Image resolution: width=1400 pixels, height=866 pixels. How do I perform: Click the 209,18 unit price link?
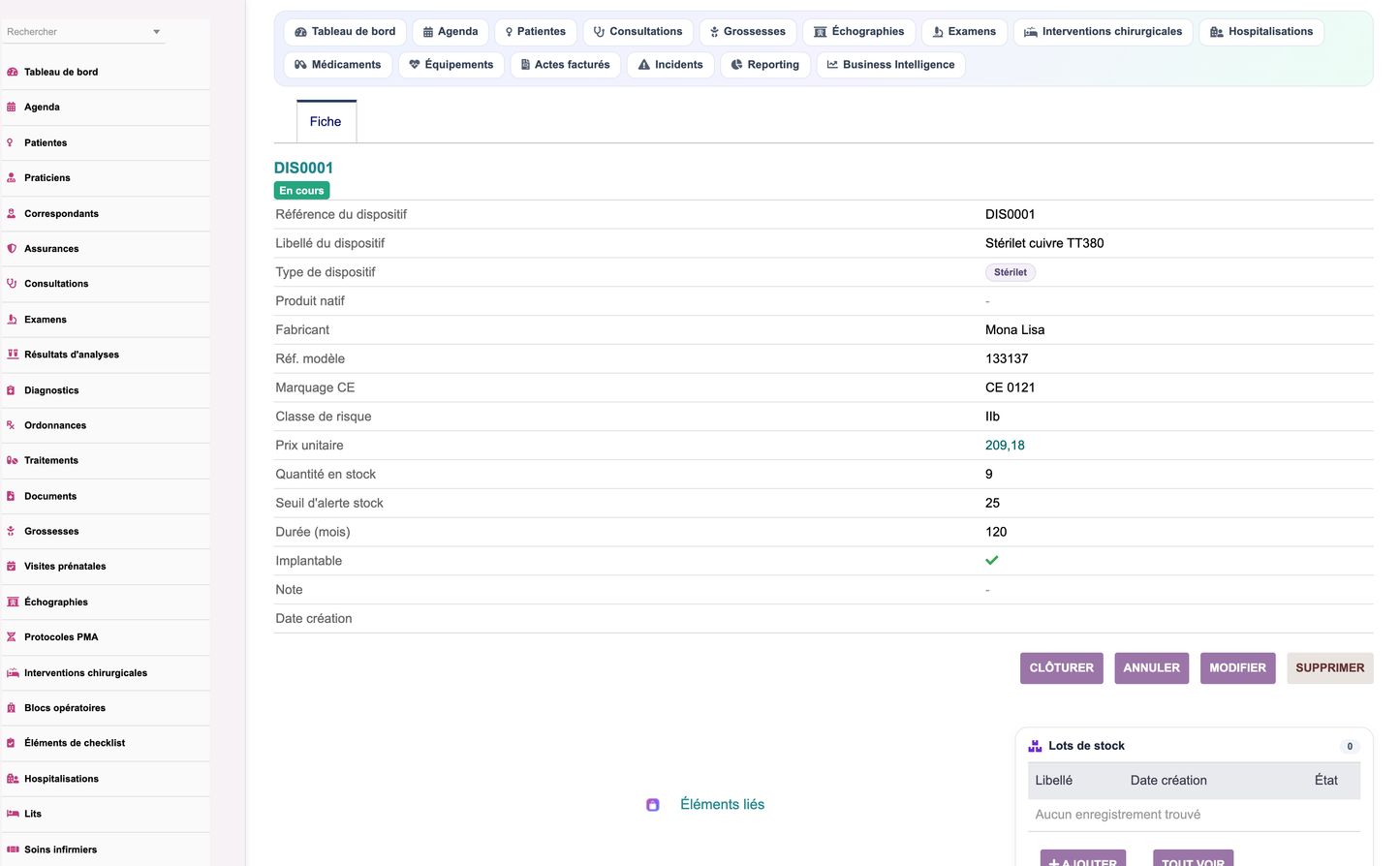click(x=1005, y=446)
